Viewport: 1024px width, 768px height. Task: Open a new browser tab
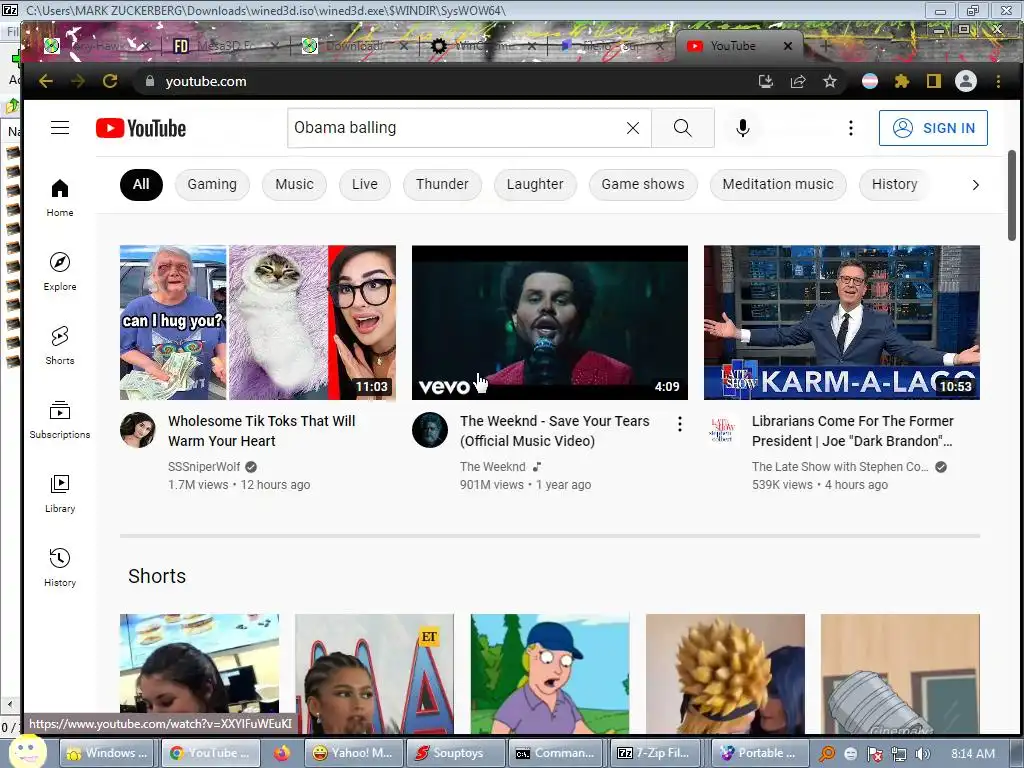coord(825,46)
